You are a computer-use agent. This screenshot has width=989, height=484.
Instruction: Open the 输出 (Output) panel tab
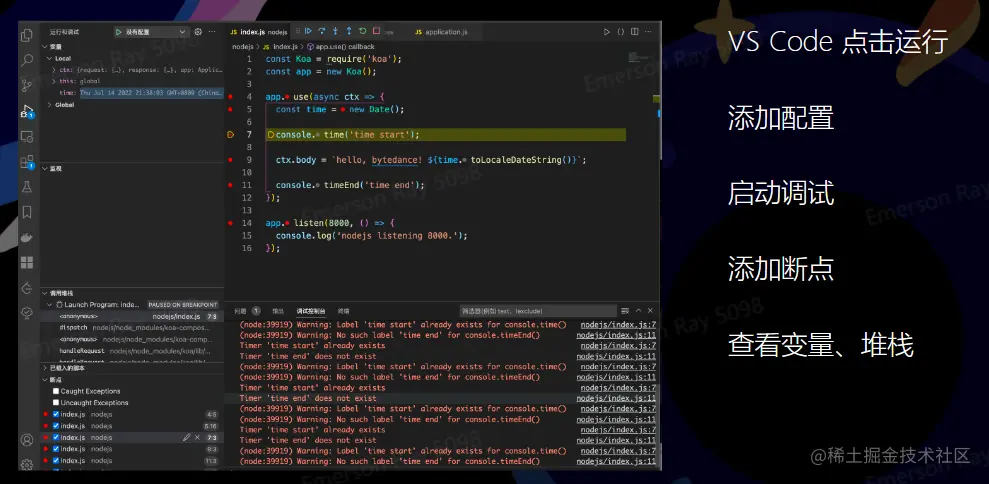point(278,311)
